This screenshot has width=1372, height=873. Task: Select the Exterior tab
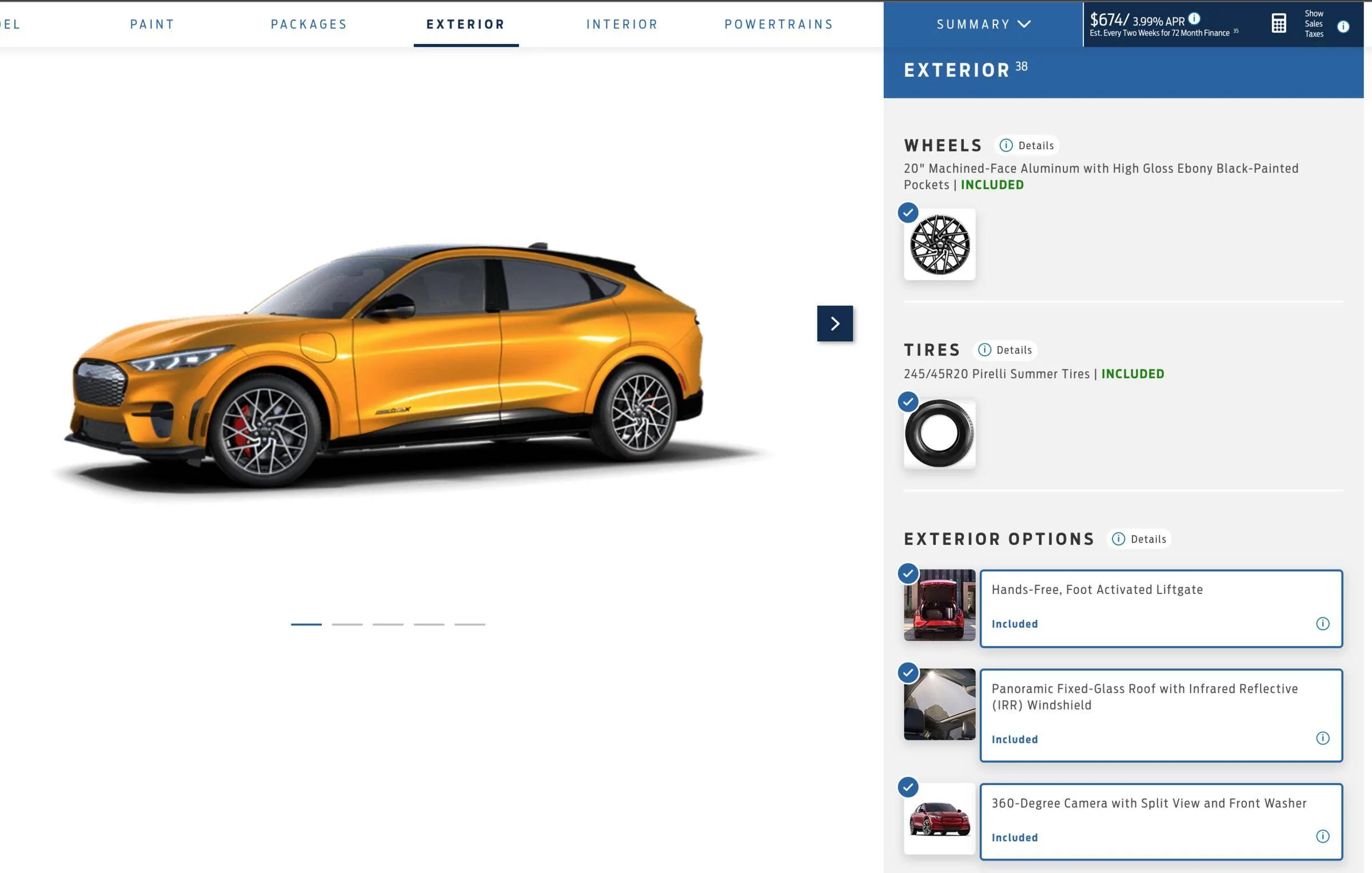click(x=466, y=24)
